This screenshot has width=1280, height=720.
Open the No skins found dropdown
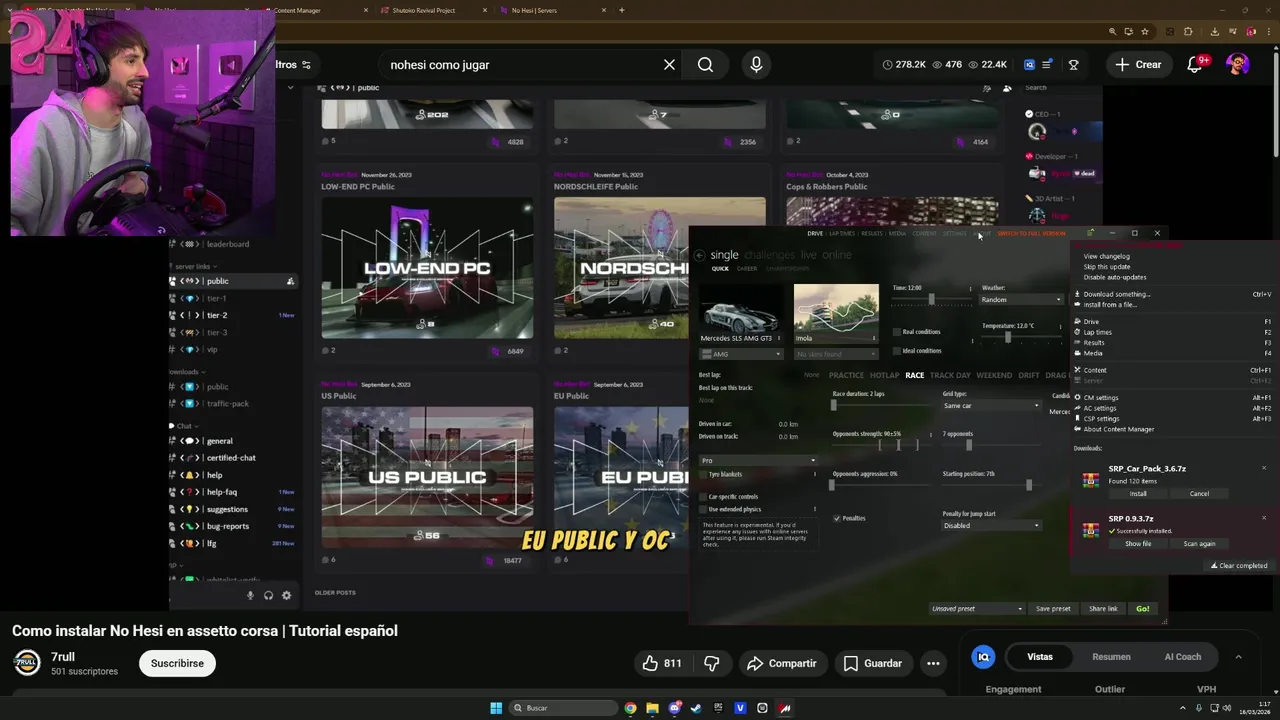click(836, 354)
